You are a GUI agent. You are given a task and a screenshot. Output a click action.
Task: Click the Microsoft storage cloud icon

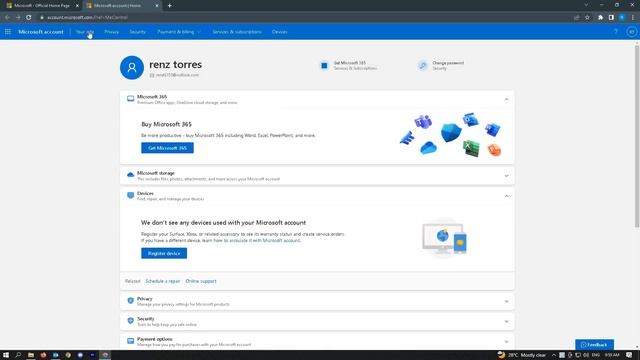click(131, 175)
